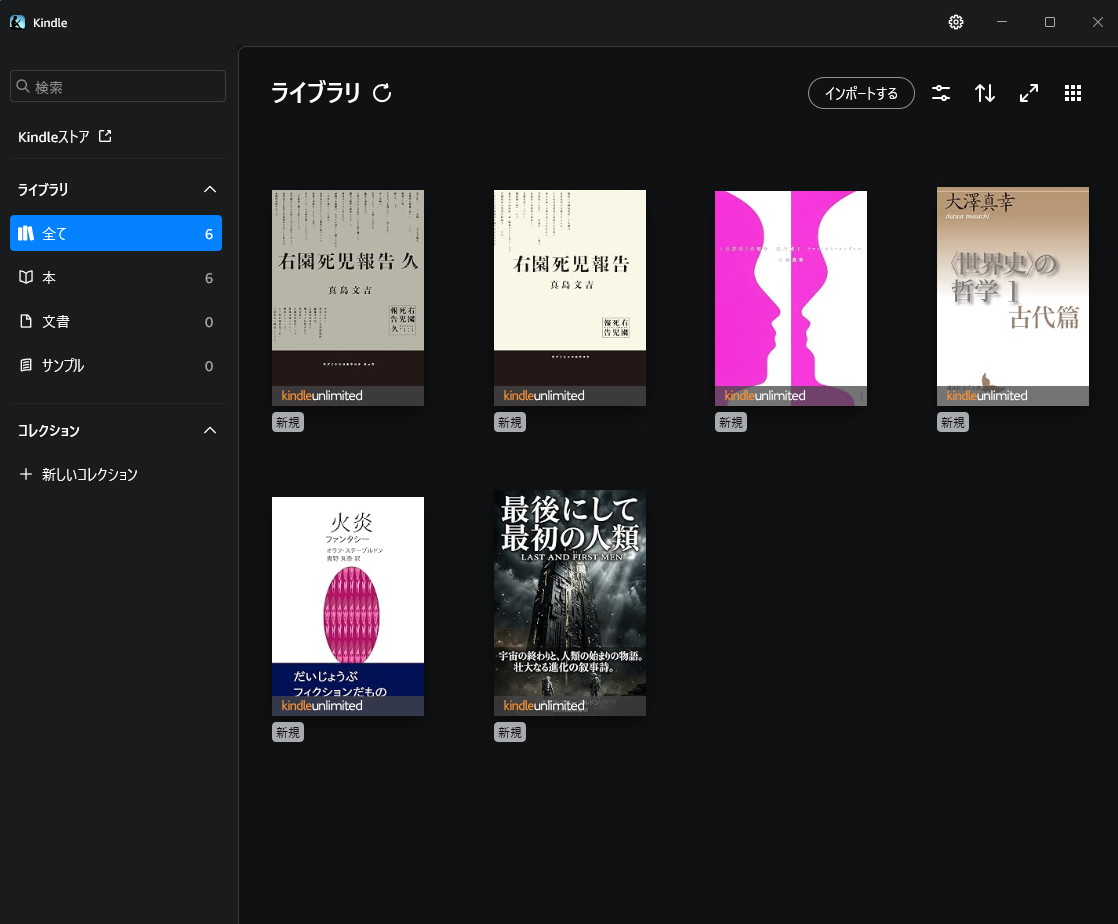
Task: Click the document icon next to 文書
Action: (x=26, y=321)
